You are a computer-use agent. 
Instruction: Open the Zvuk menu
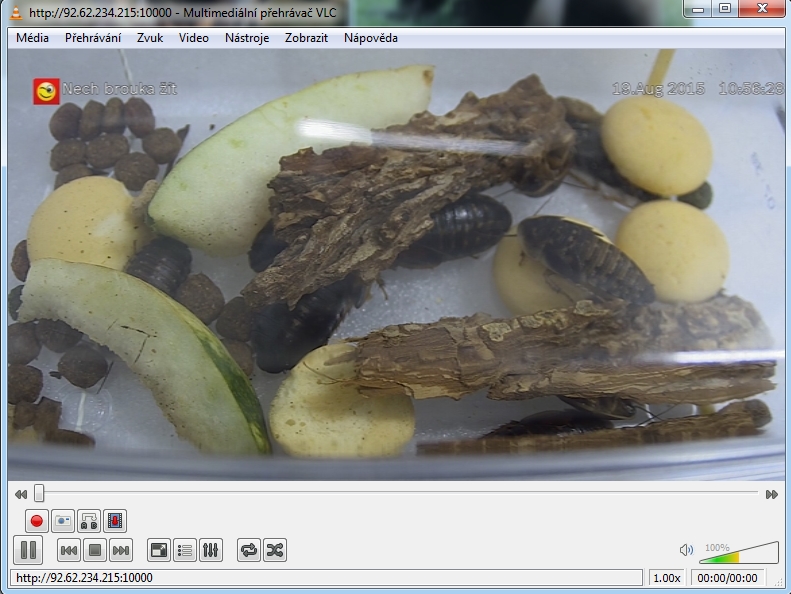(150, 38)
